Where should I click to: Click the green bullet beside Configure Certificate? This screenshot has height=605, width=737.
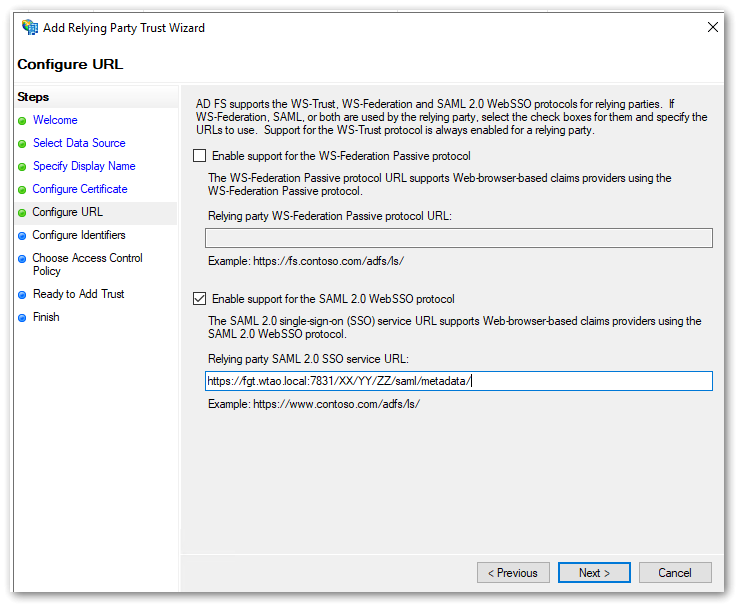click(22, 190)
